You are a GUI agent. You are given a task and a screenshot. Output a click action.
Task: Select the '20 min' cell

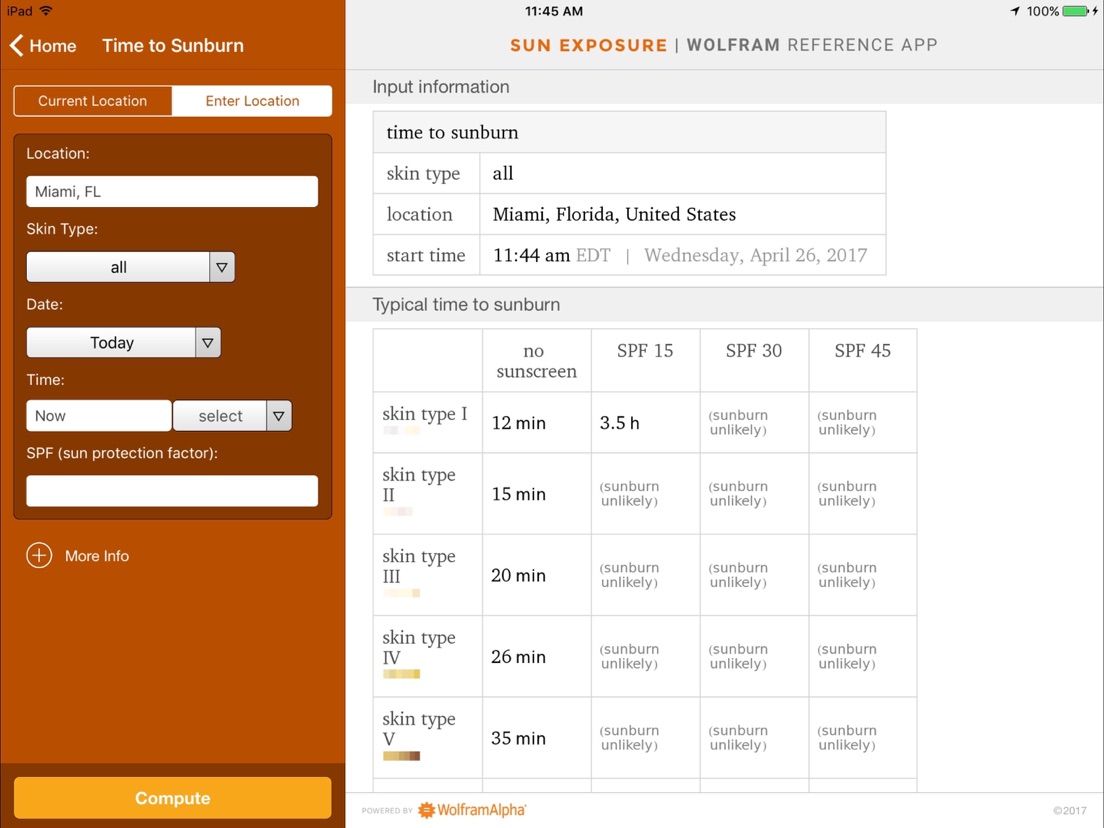[x=537, y=575]
